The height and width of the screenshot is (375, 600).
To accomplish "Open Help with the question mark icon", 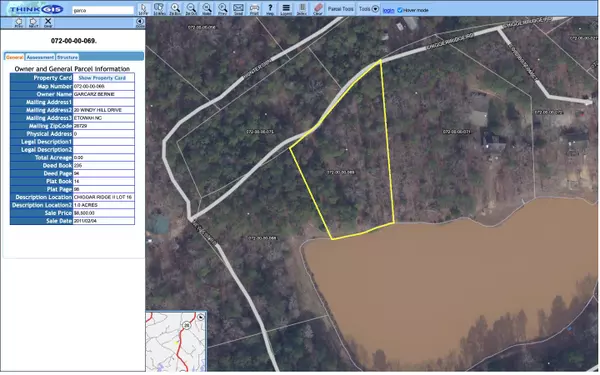I will coord(270,9).
